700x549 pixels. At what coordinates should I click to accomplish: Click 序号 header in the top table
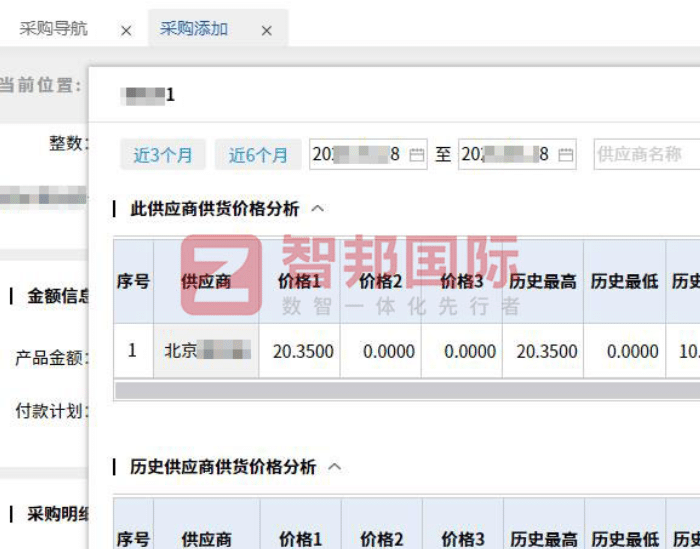(133, 282)
